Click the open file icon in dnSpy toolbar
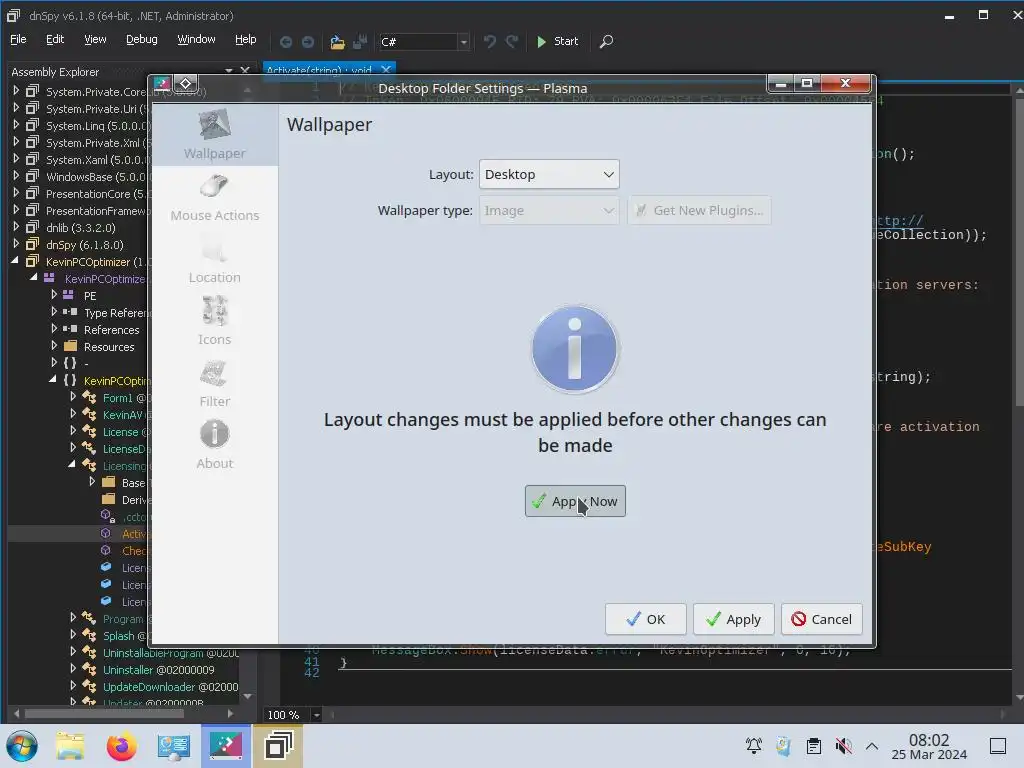Viewport: 1024px width, 768px height. (337, 42)
